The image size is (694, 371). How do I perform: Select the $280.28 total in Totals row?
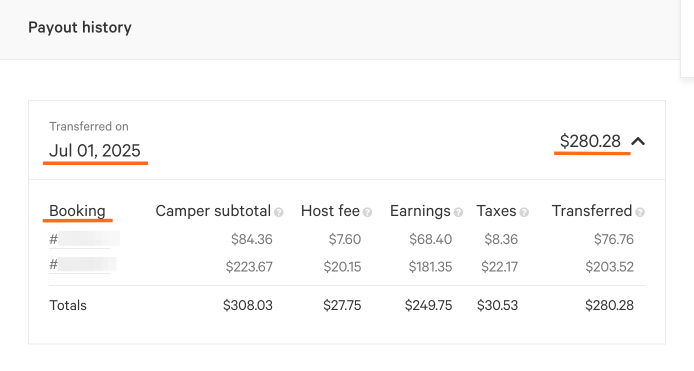tap(609, 305)
